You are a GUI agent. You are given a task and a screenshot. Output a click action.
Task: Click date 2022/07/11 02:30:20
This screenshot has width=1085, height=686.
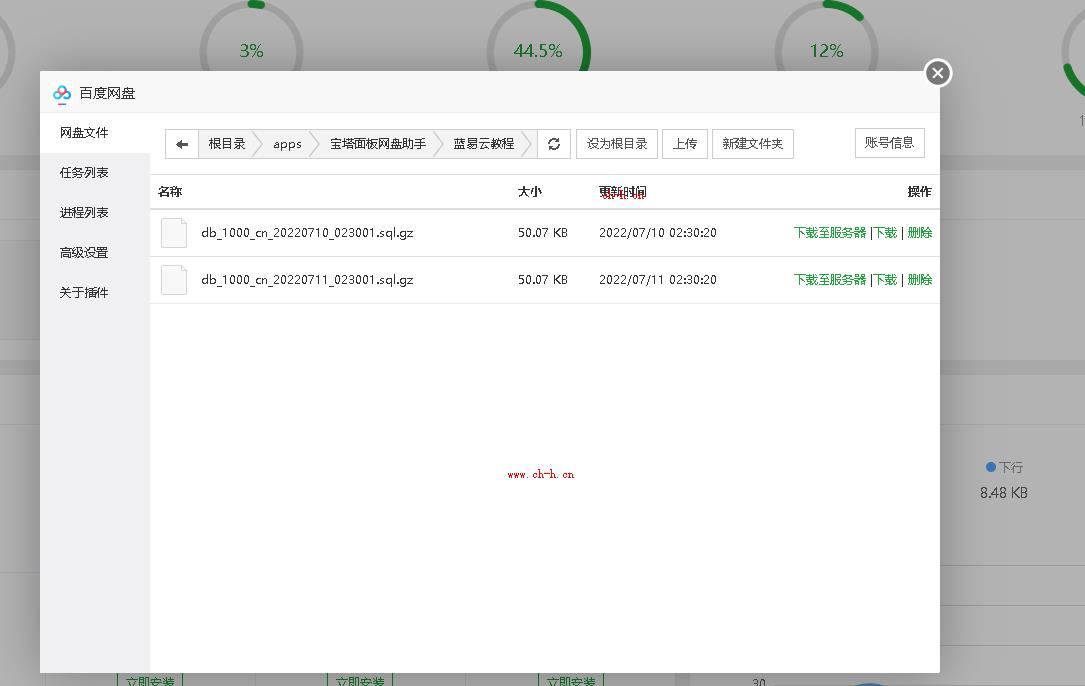[x=658, y=280]
